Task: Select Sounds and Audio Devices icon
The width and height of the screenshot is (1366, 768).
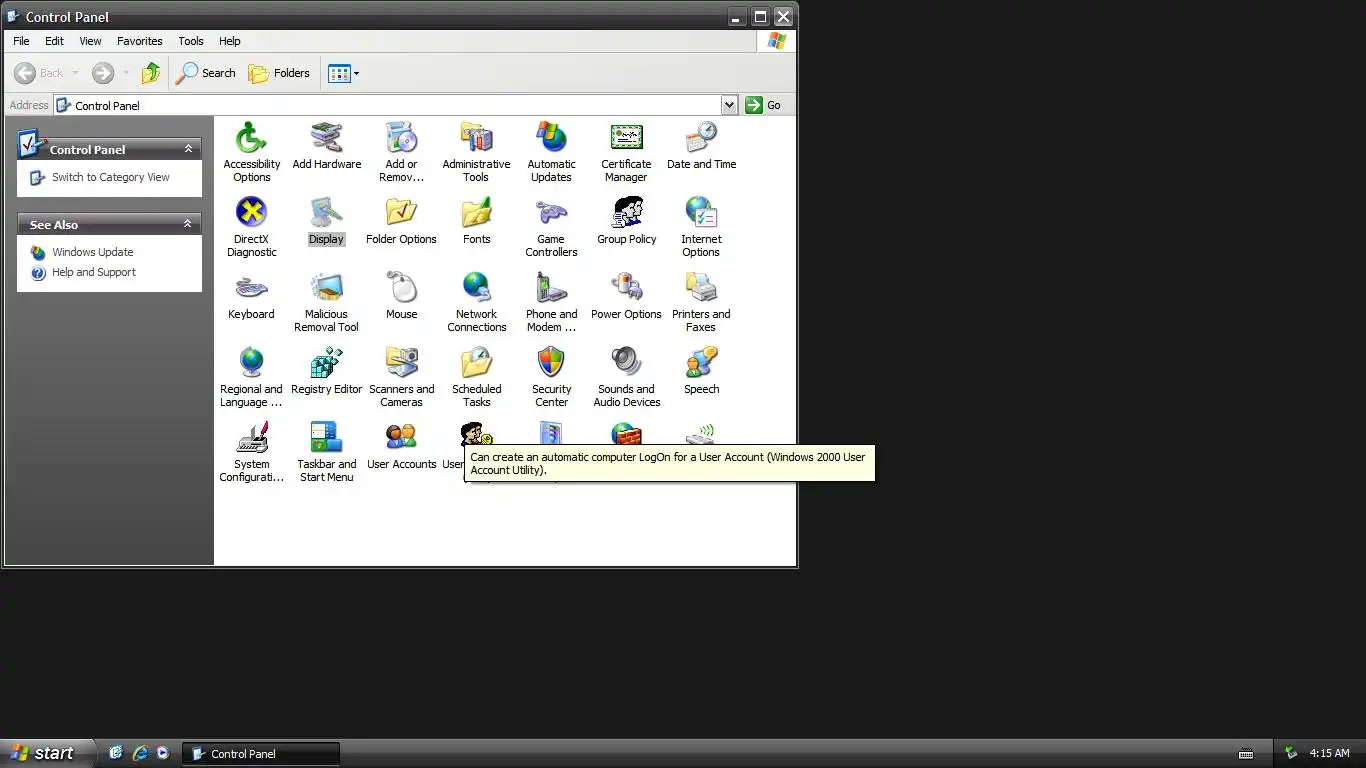Action: coord(626,362)
